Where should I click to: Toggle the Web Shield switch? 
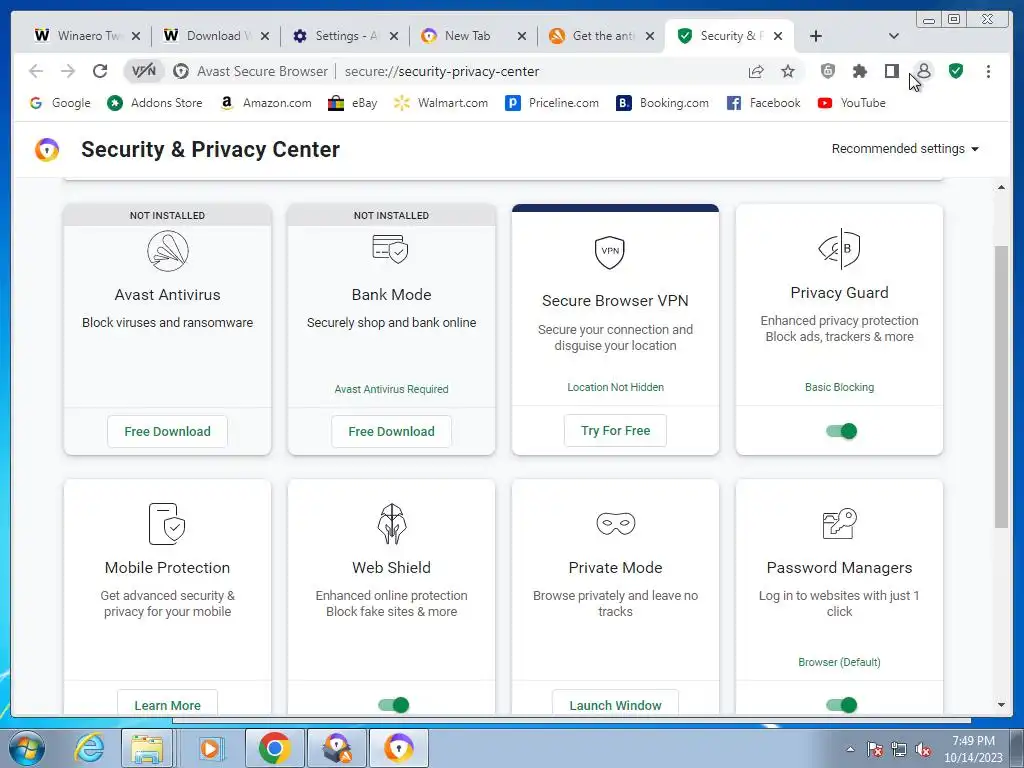tap(393, 705)
